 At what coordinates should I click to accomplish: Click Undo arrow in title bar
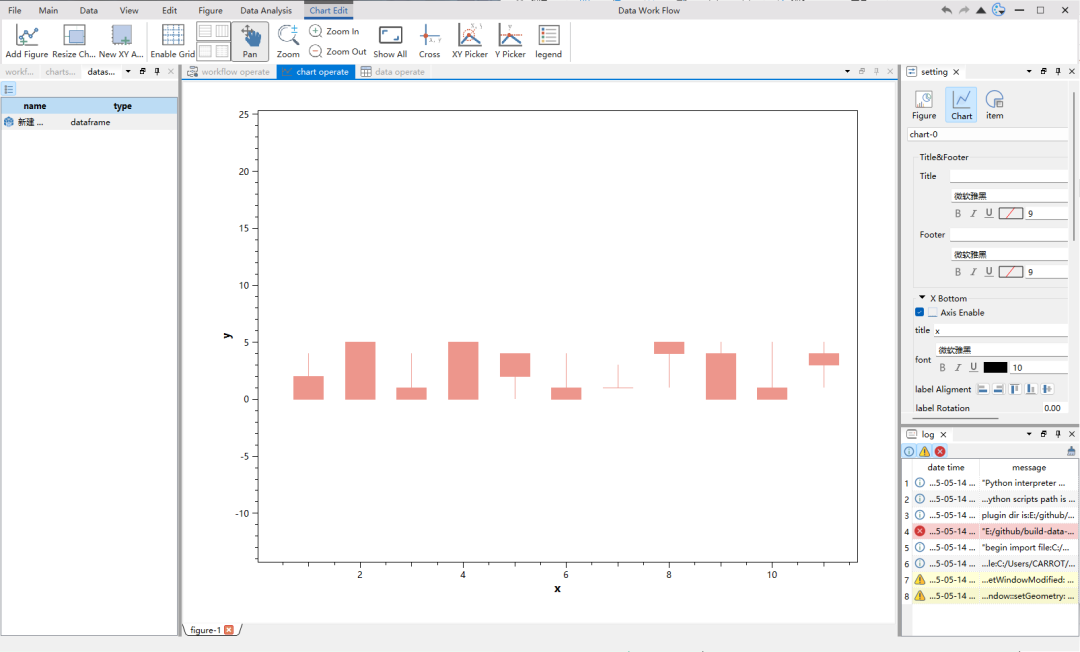pos(946,10)
